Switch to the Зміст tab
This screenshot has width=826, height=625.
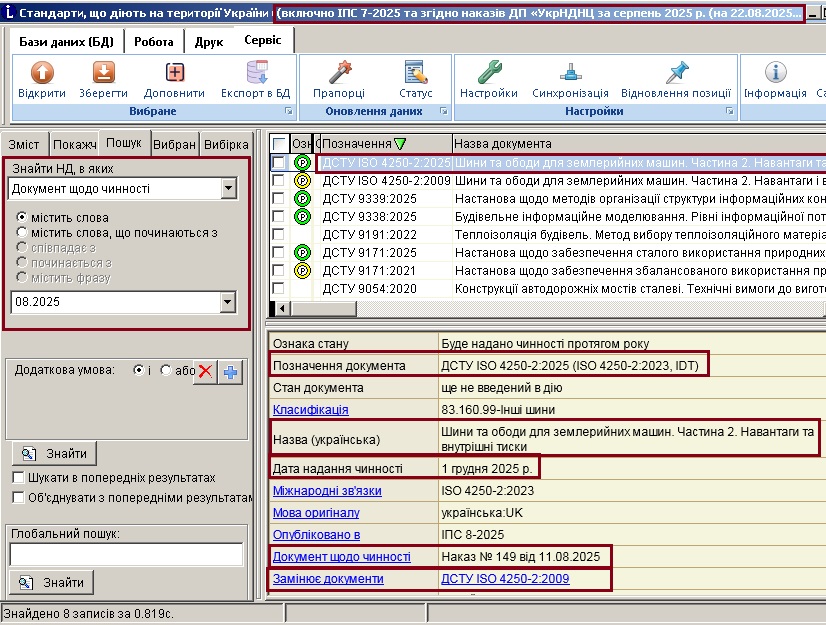tap(24, 144)
